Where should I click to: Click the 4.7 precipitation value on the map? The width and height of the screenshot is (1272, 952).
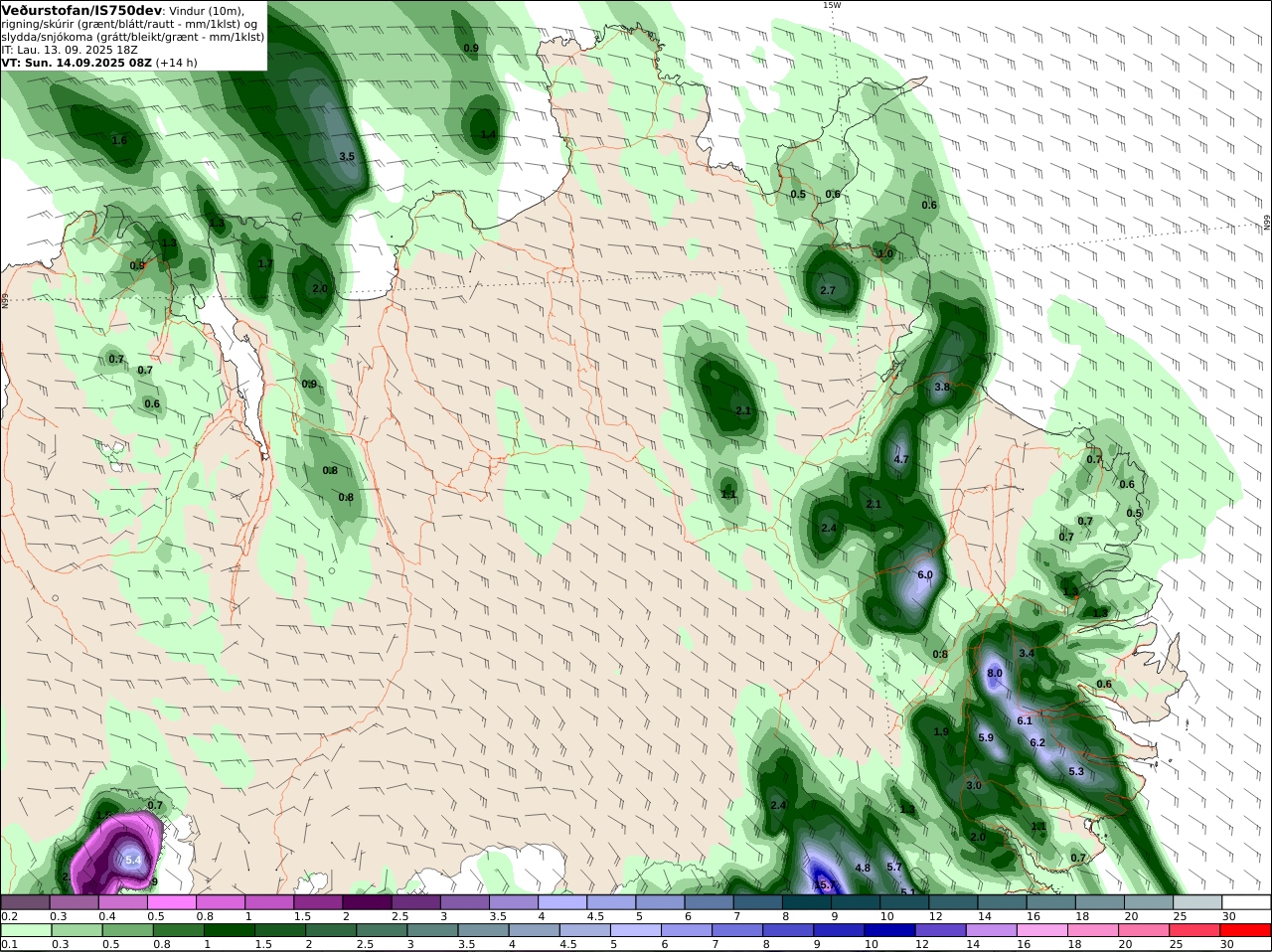[901, 460]
